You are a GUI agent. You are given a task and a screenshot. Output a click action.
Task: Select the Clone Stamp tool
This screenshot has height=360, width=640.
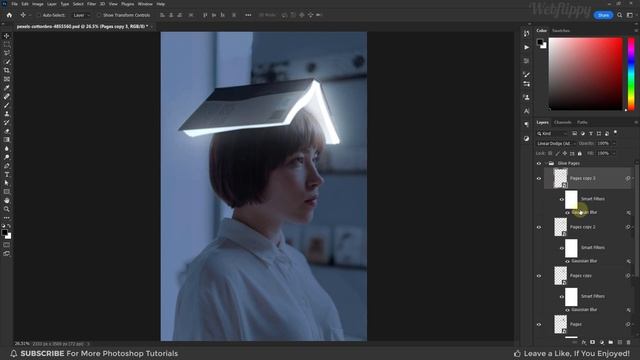point(7,114)
